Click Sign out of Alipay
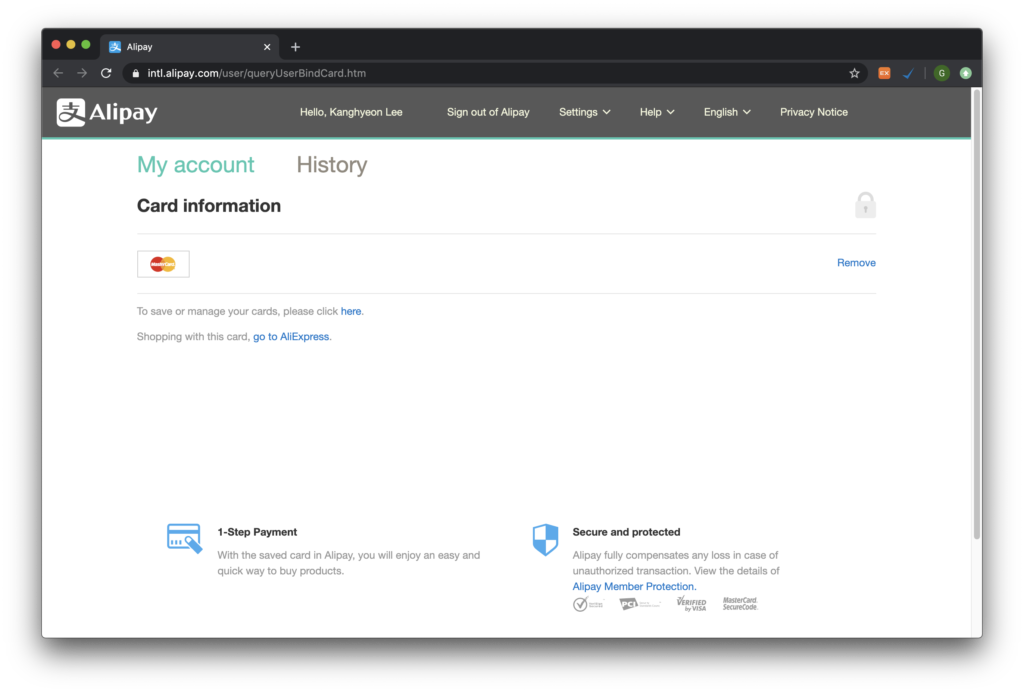The width and height of the screenshot is (1024, 693). (488, 112)
